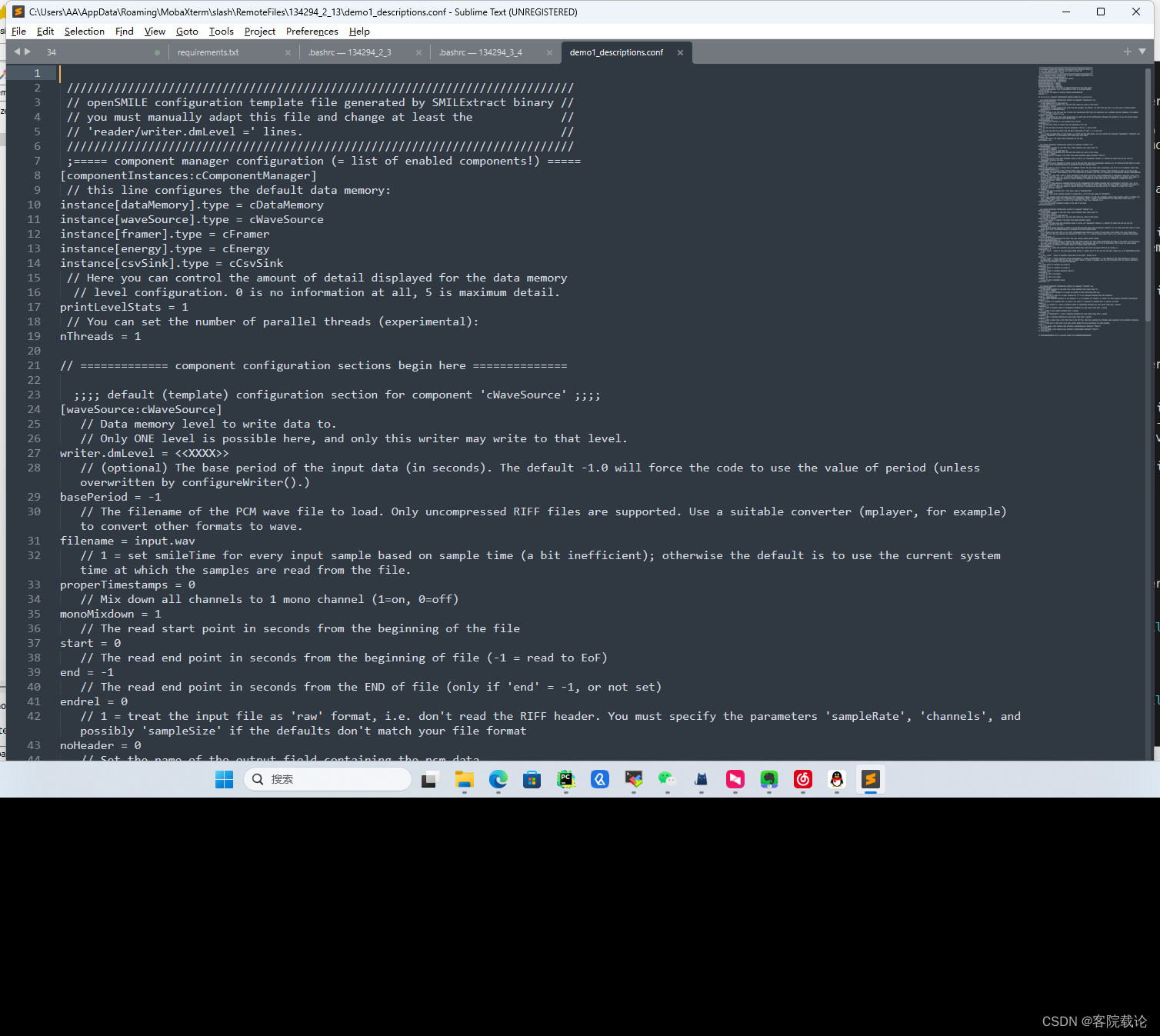The height and width of the screenshot is (1036, 1160).
Task: Minimize the Sublime Text window
Action: click(1066, 12)
